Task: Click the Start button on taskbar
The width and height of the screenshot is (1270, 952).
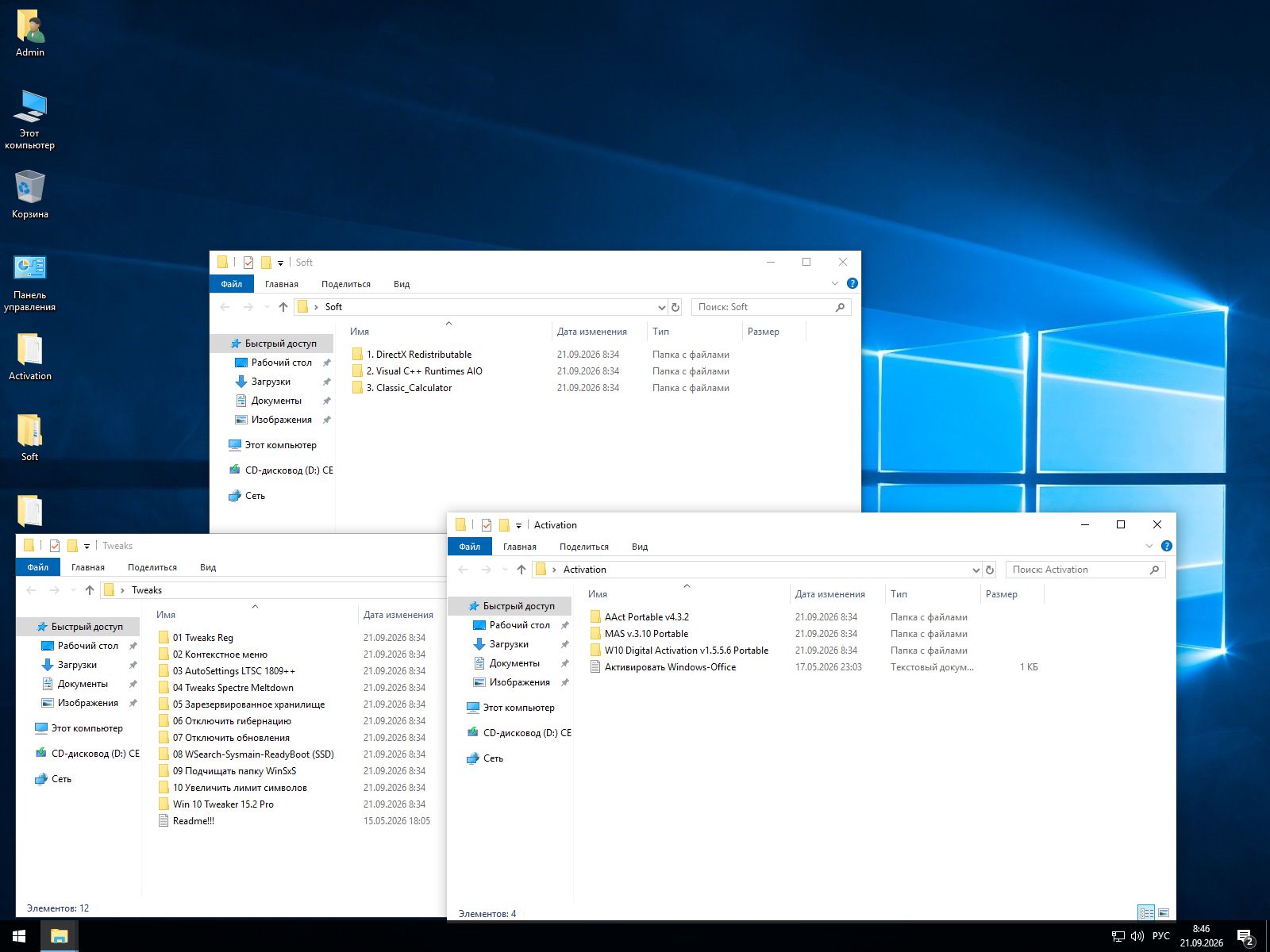Action: (x=19, y=936)
